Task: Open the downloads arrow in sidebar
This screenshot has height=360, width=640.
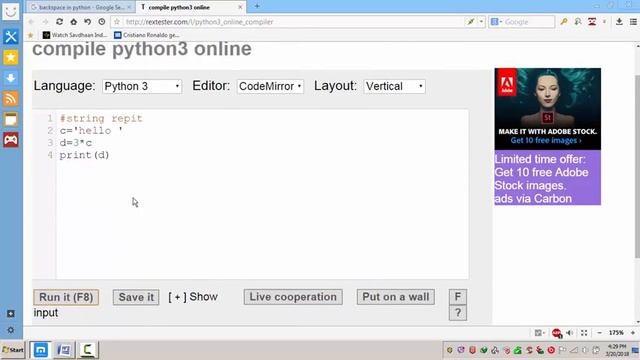Action: [x=11, y=78]
